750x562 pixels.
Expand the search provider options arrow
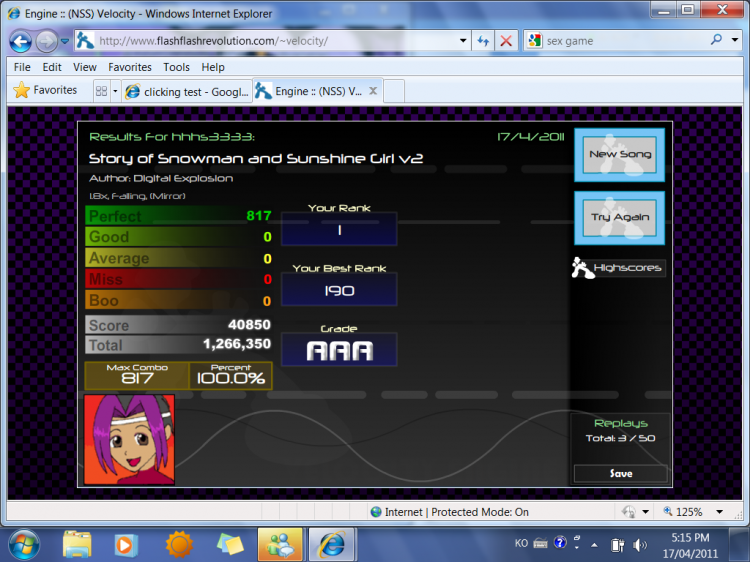click(x=735, y=40)
